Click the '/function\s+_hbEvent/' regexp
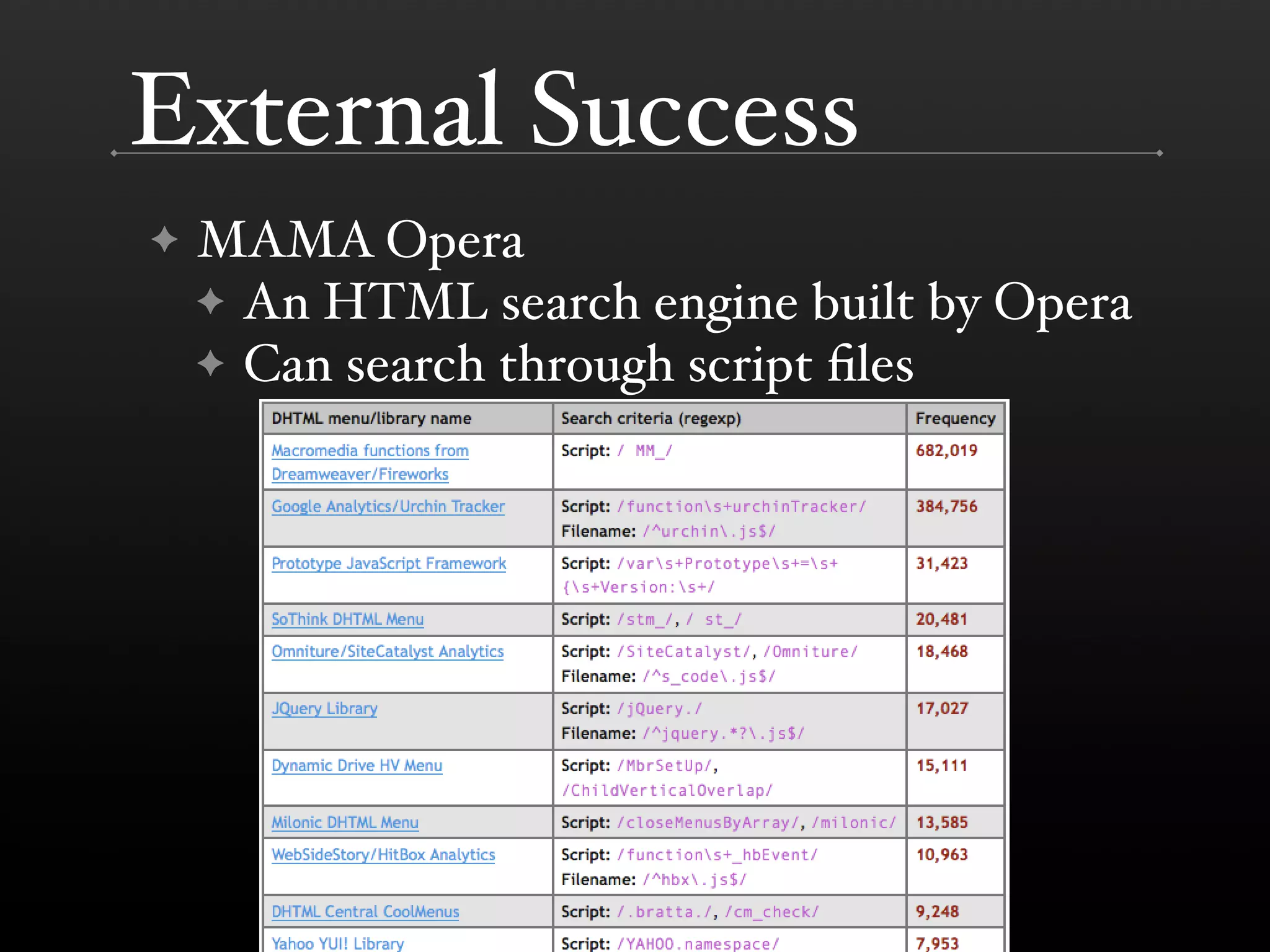 (x=717, y=855)
